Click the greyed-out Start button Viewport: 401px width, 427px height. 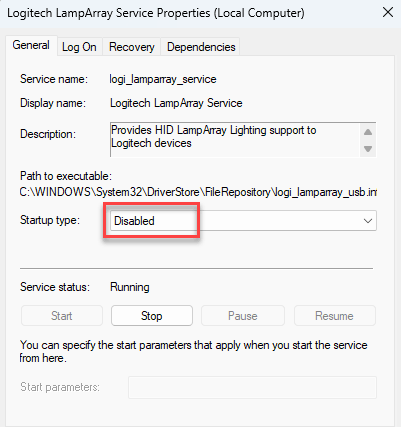click(x=62, y=316)
